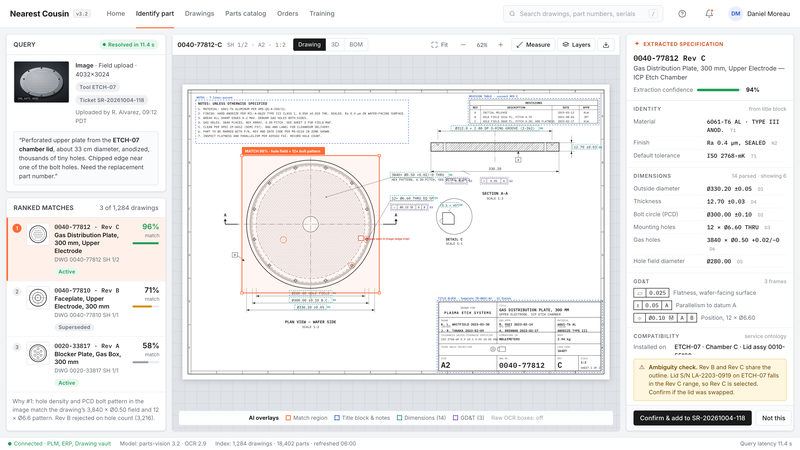The image size is (800, 450).
Task: Click the 0040-77812 title block number
Action: click(x=521, y=365)
